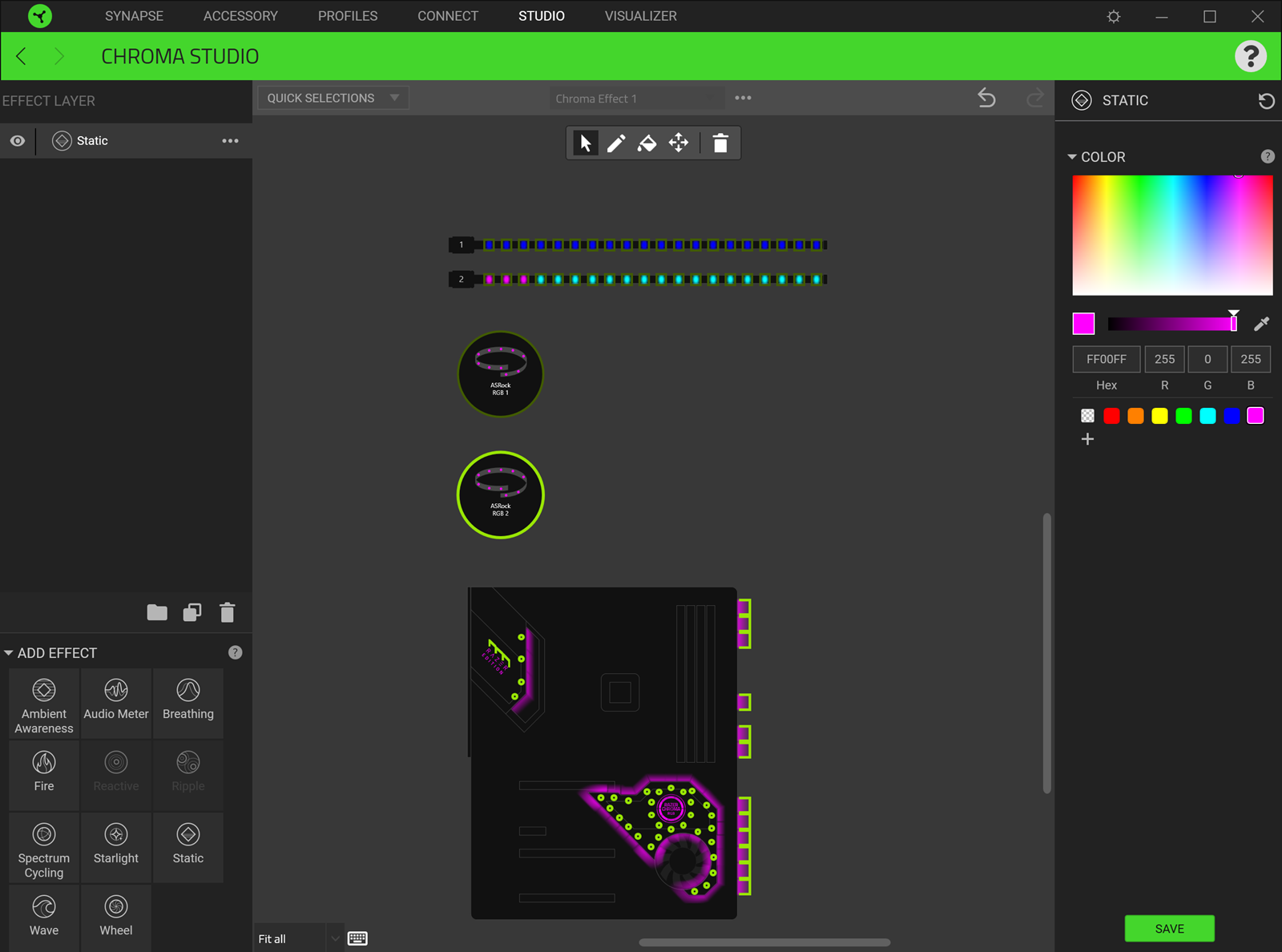Click the G value field
Viewport: 1282px width, 952px height.
pos(1207,359)
